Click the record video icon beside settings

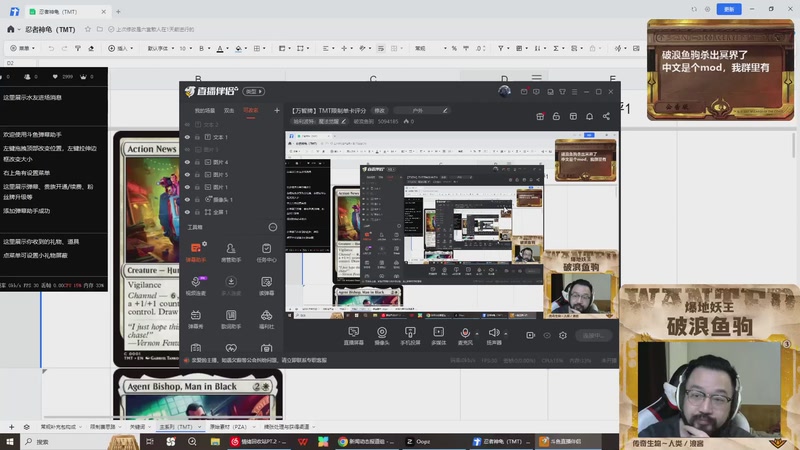pos(530,335)
